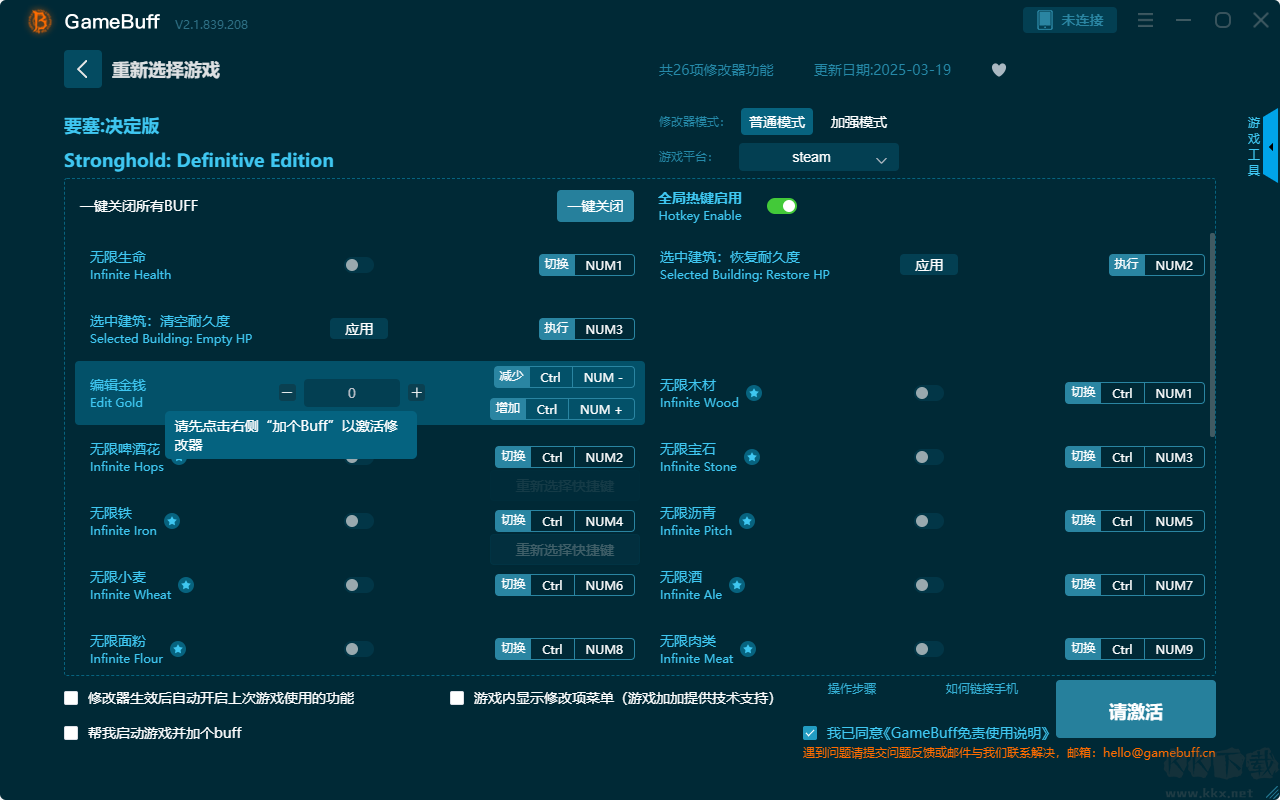
Task: Check 修改器生效后自动开启上次游戏使用的功能 checkbox
Action: [x=71, y=698]
